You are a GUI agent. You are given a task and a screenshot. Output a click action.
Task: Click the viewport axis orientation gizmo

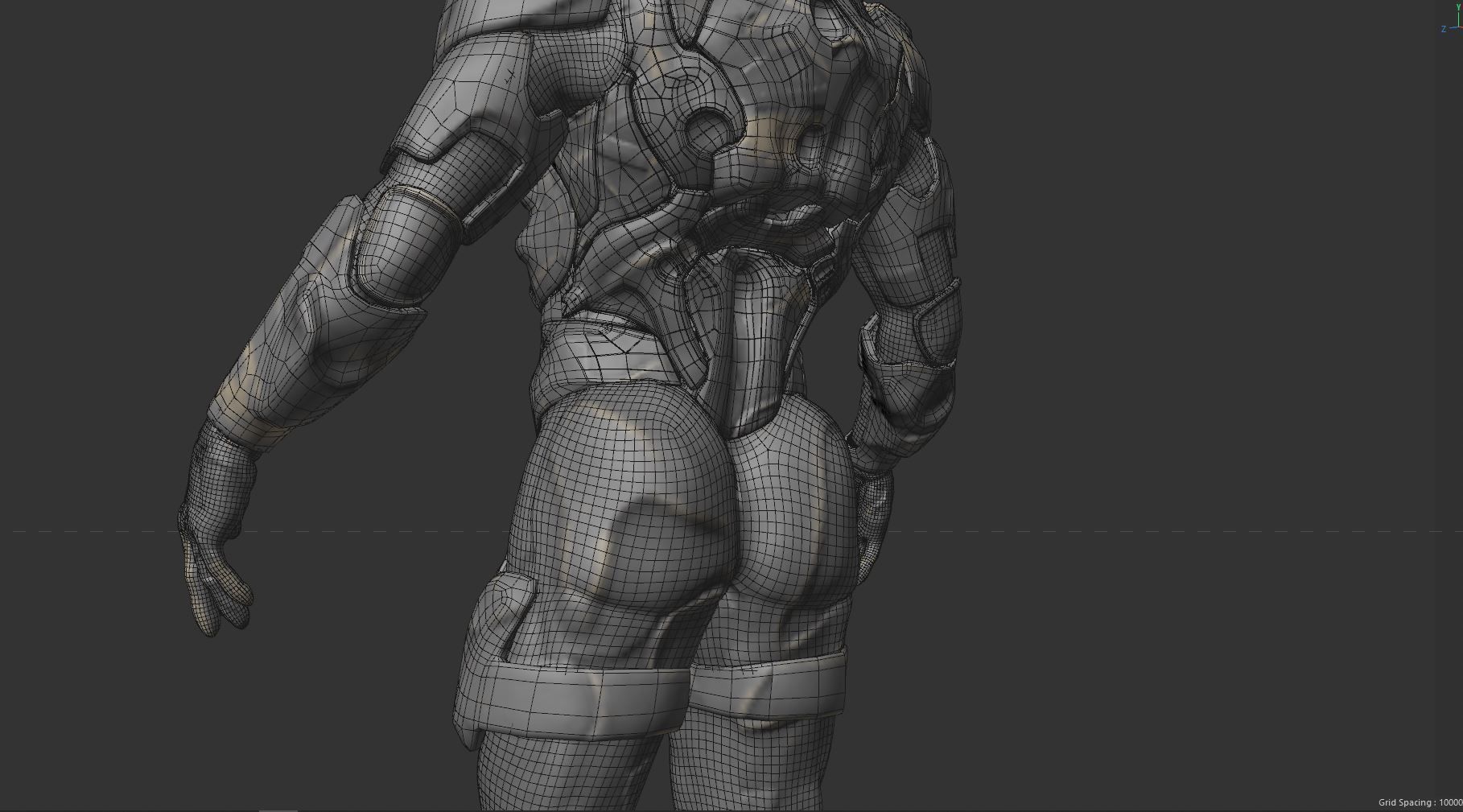tap(1453, 19)
